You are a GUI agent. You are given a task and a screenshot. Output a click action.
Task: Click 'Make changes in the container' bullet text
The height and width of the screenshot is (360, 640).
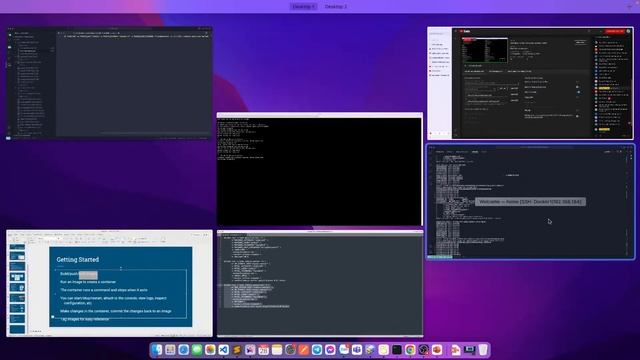[116, 311]
